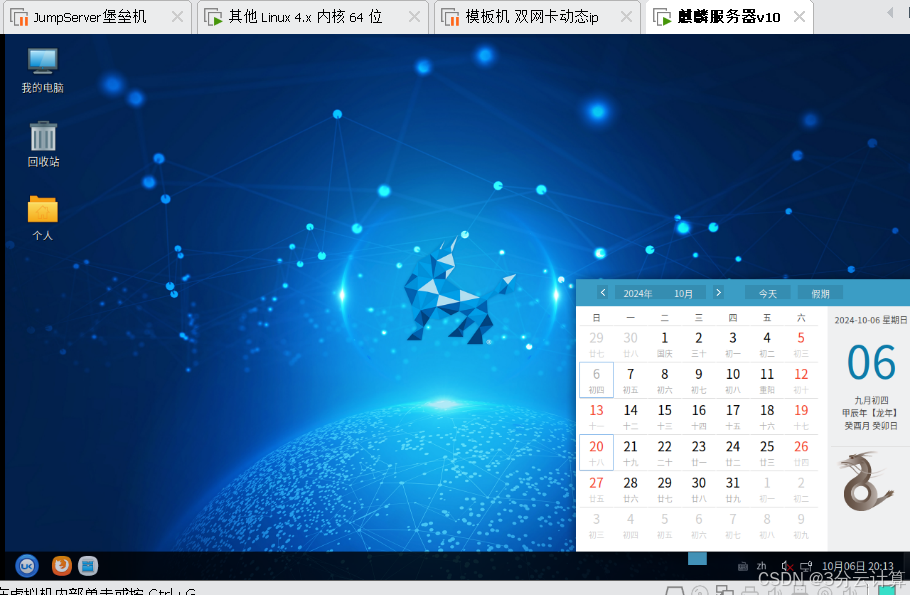Switch to JumpServer堡垒机 tab
This screenshot has width=910, height=595.
coord(89,17)
